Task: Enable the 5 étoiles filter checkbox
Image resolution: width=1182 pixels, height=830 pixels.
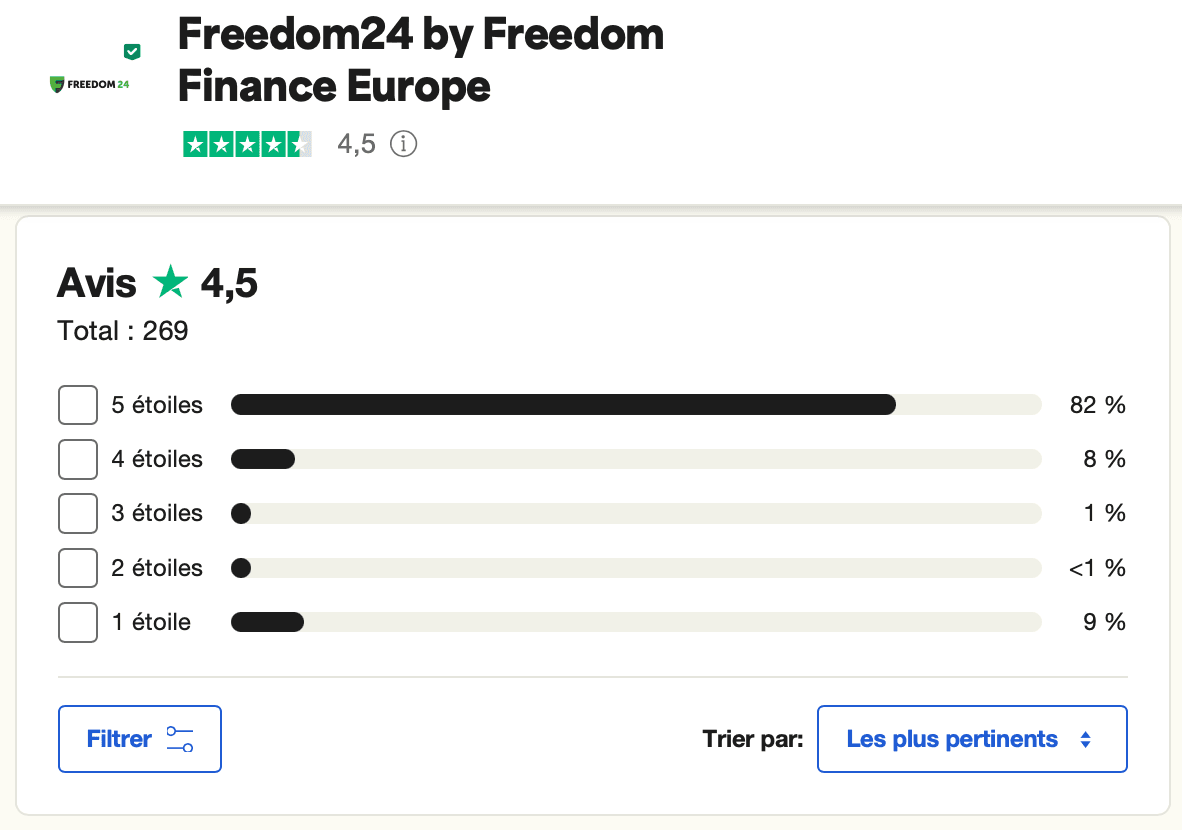Action: (77, 404)
